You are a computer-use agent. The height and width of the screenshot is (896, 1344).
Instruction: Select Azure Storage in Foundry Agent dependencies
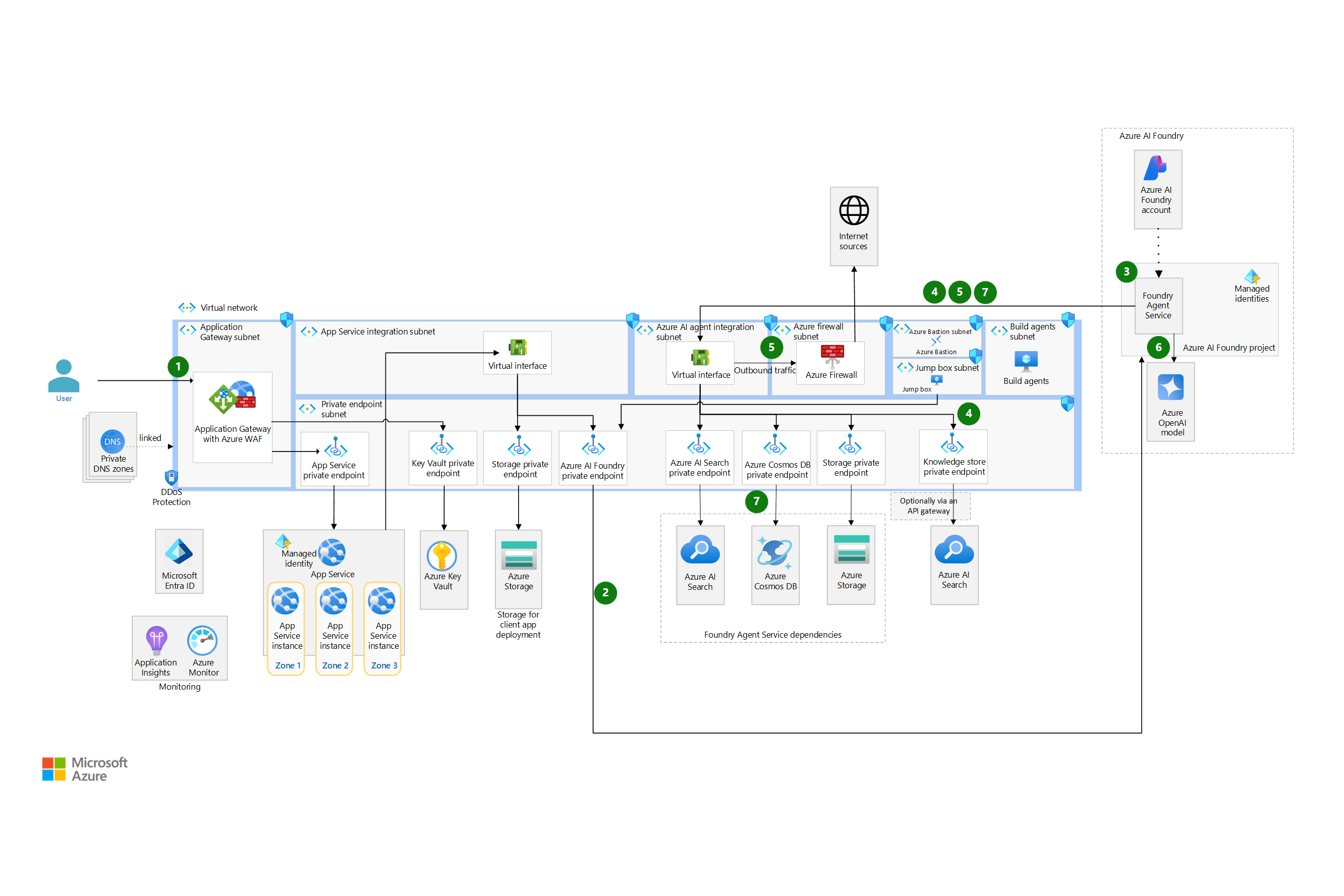click(852, 550)
